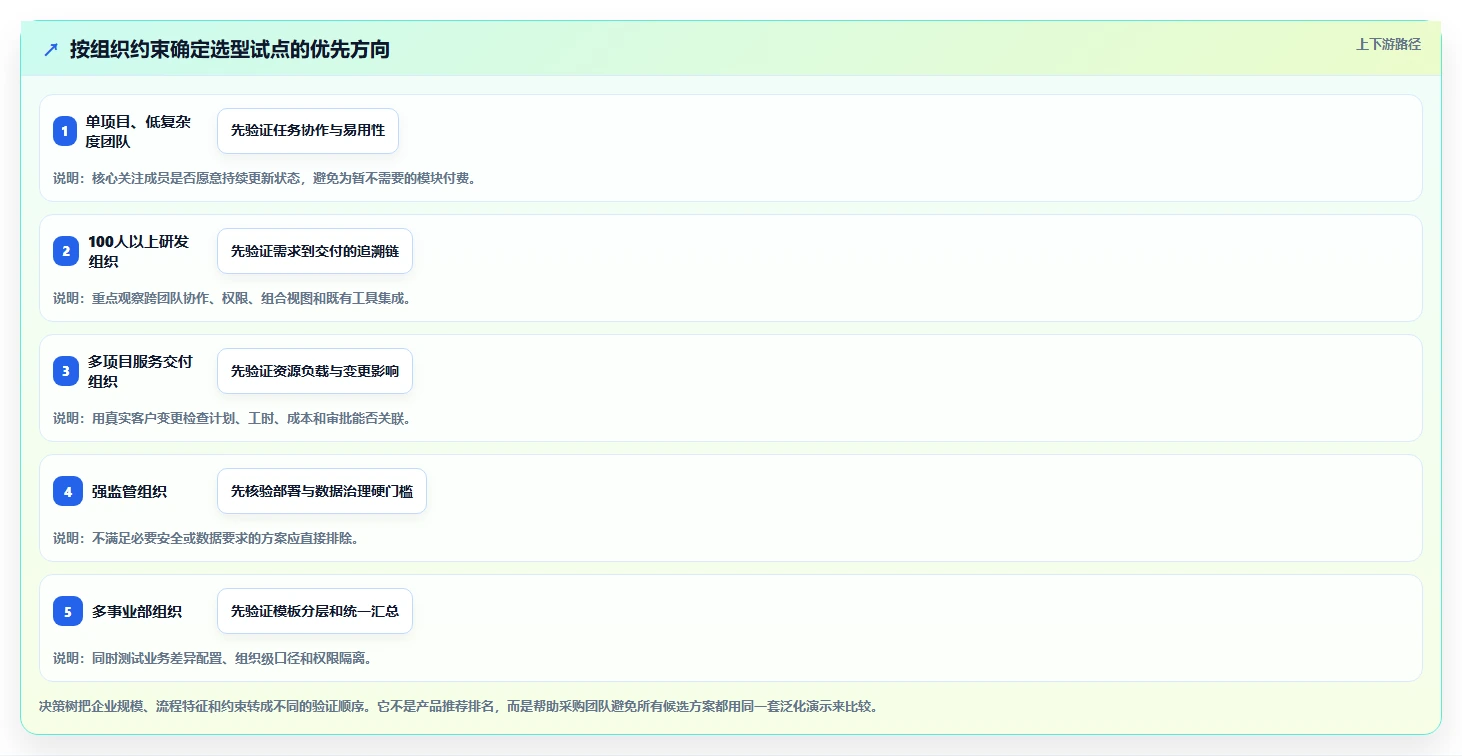Click the arrow icon beside the panel title
This screenshot has width=1462, height=756.
51,49
